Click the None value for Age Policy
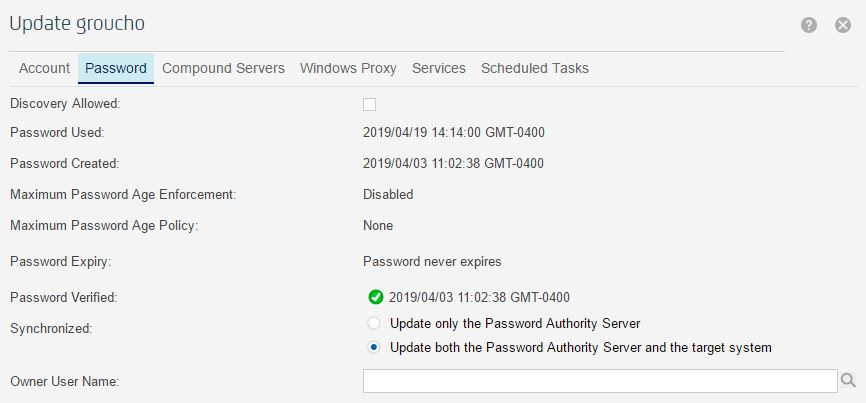 click(x=378, y=225)
